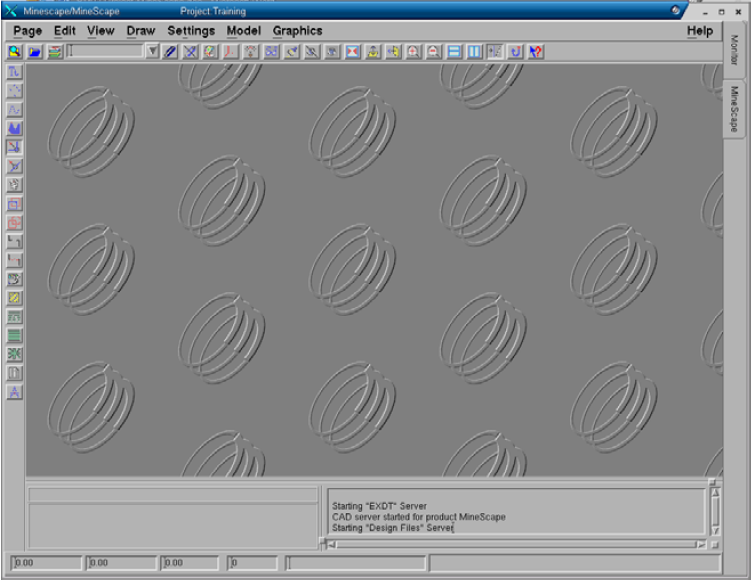Switch to the Monitor side tab

click(734, 50)
